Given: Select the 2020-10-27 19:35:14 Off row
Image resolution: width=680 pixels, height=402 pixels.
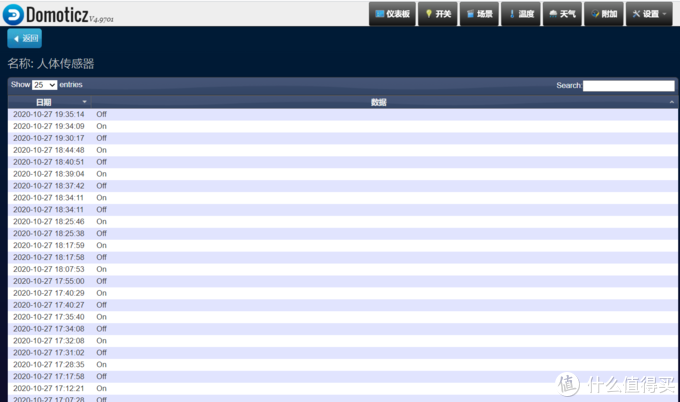Looking at the screenshot, I should [48, 114].
